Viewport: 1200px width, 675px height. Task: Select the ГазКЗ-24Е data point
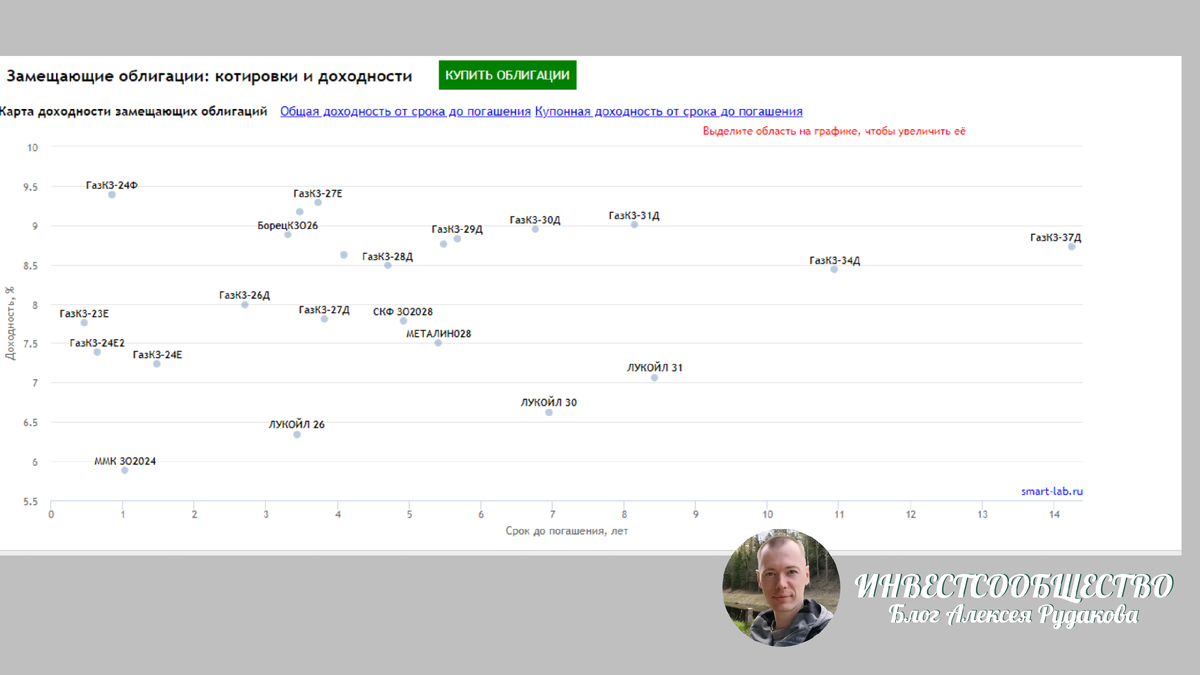[157, 364]
